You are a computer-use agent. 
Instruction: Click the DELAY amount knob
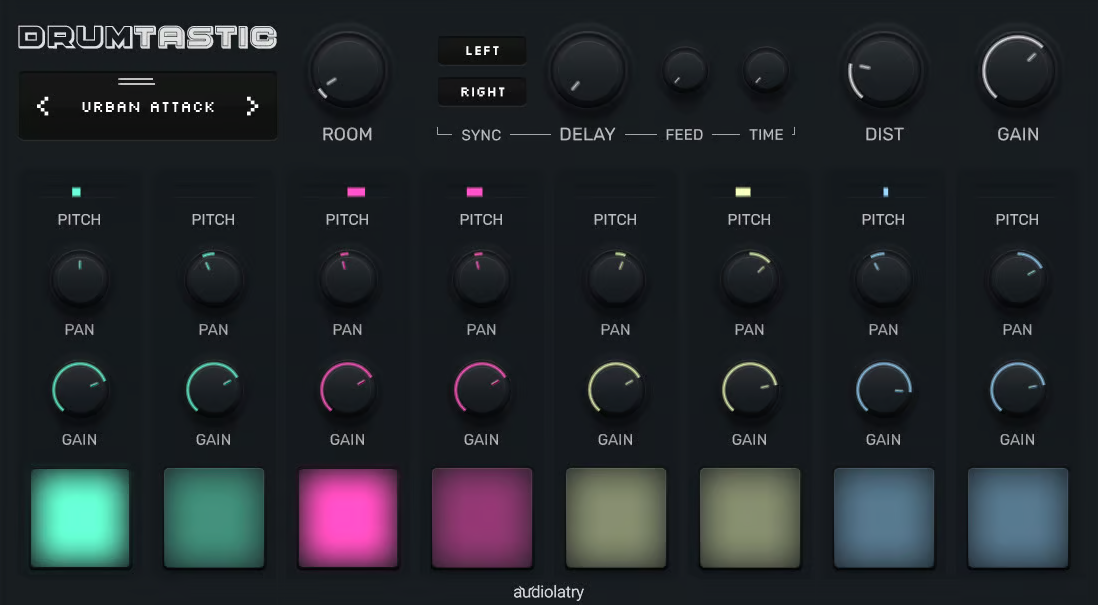coord(588,70)
